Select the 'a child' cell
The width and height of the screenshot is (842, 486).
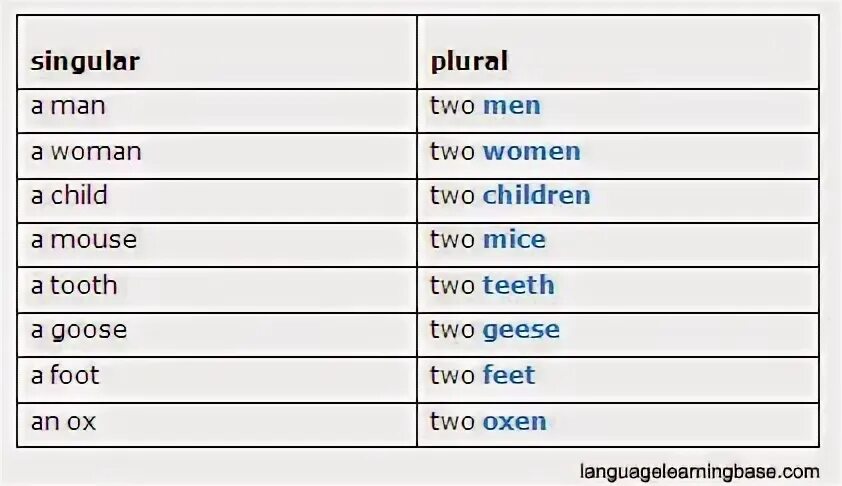pos(217,201)
